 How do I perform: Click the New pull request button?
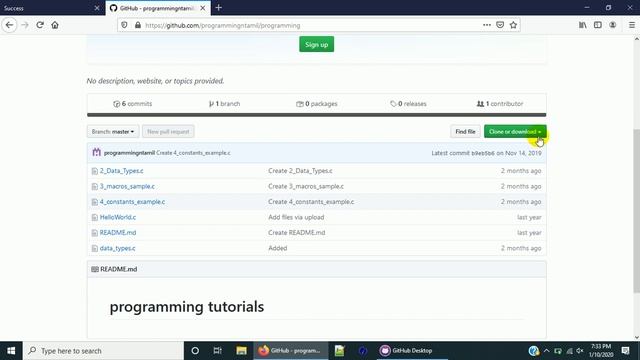pos(168,131)
